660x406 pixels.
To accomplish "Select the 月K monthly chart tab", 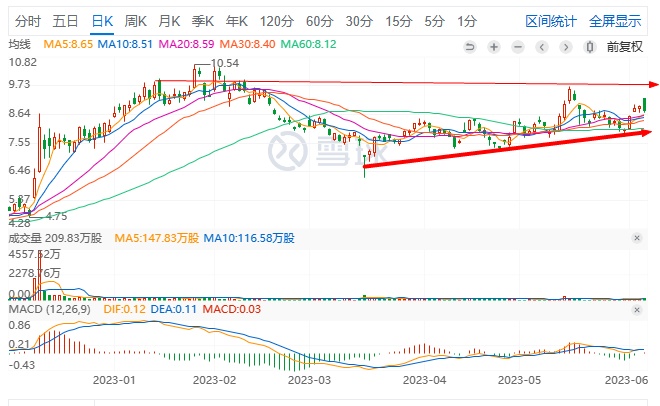I will [170, 20].
